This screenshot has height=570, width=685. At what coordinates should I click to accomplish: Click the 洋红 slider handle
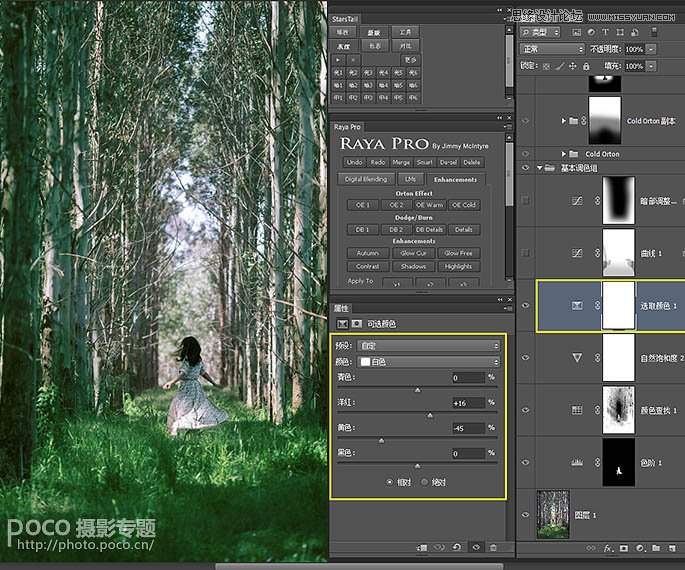(x=430, y=415)
